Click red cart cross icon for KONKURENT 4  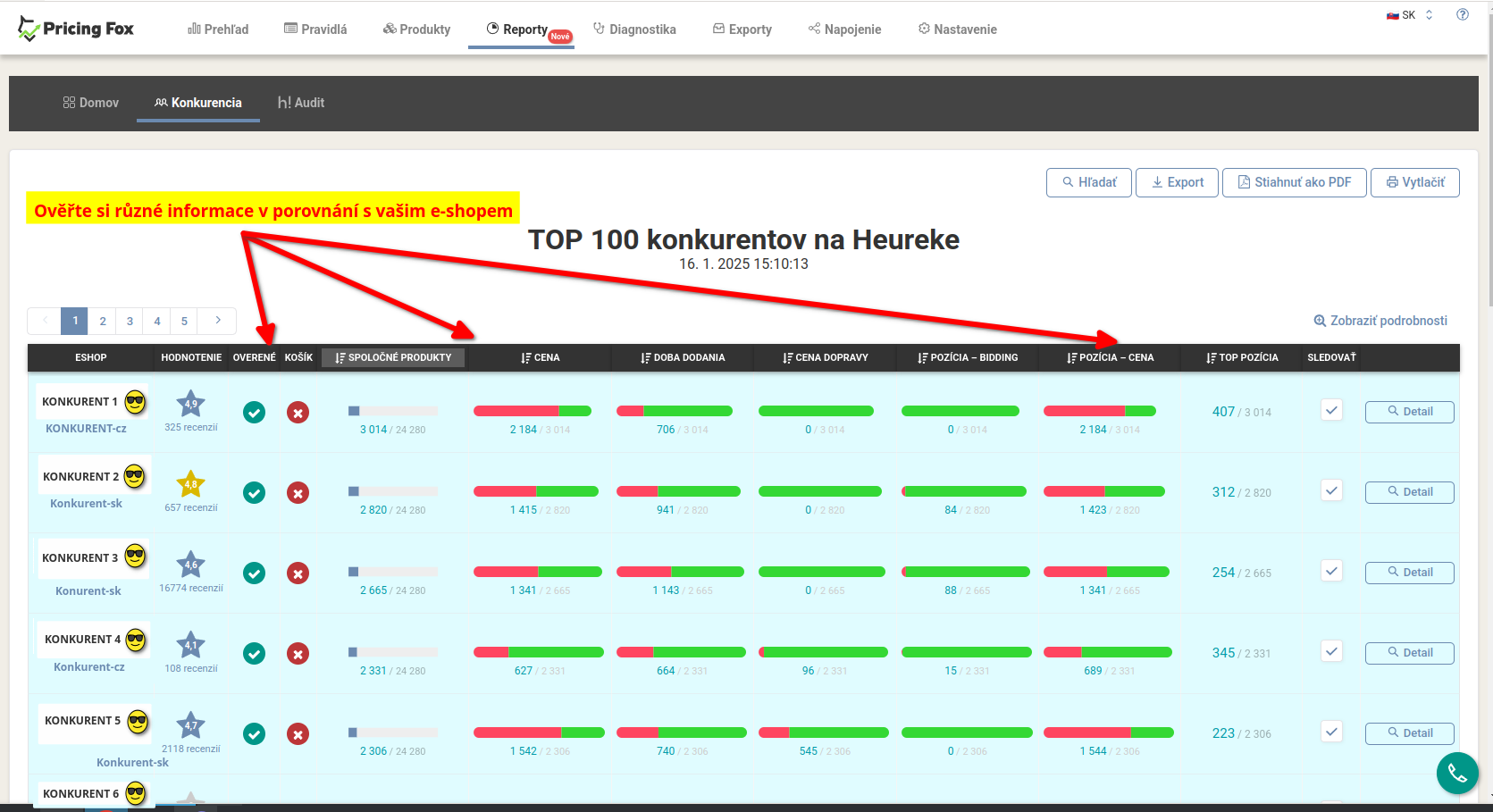pyautogui.click(x=298, y=653)
